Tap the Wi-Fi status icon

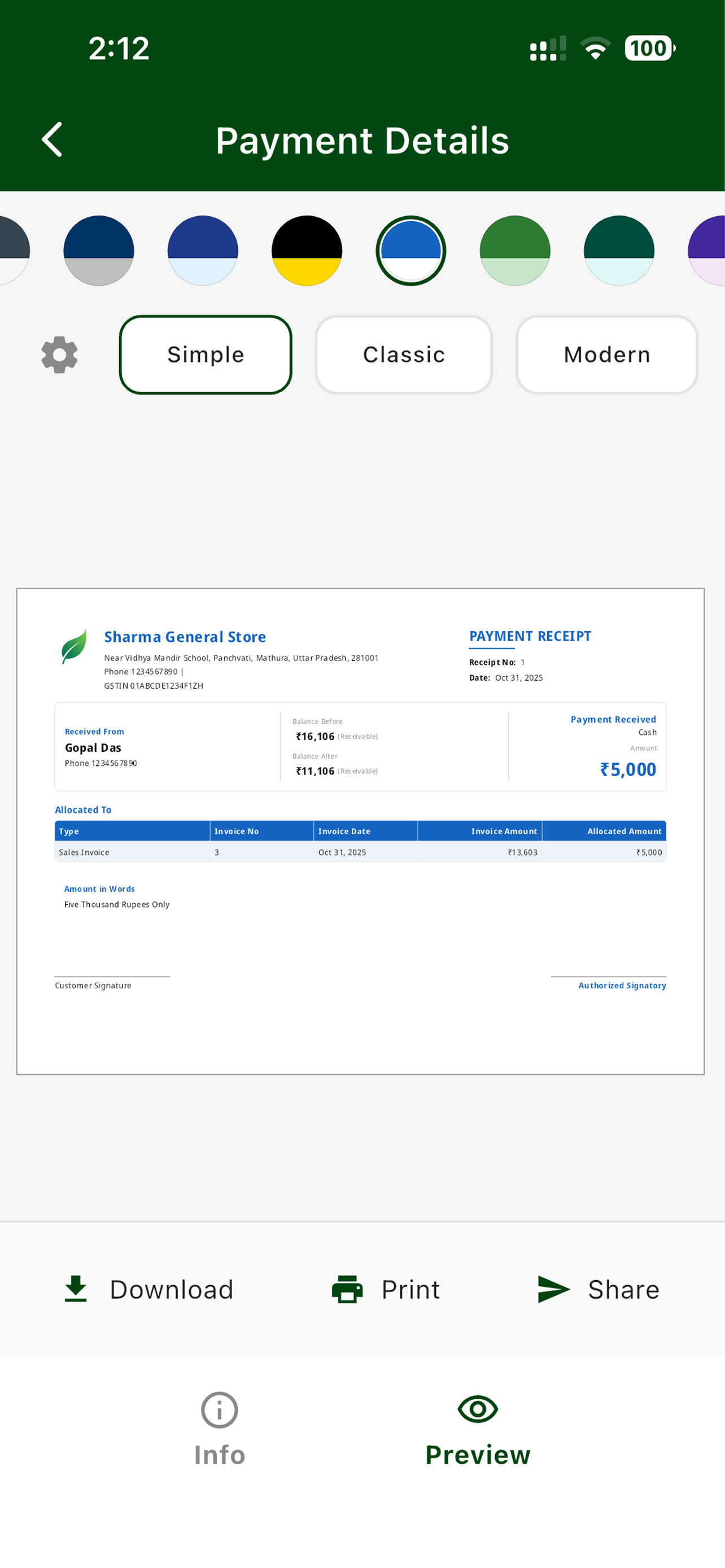coord(595,48)
